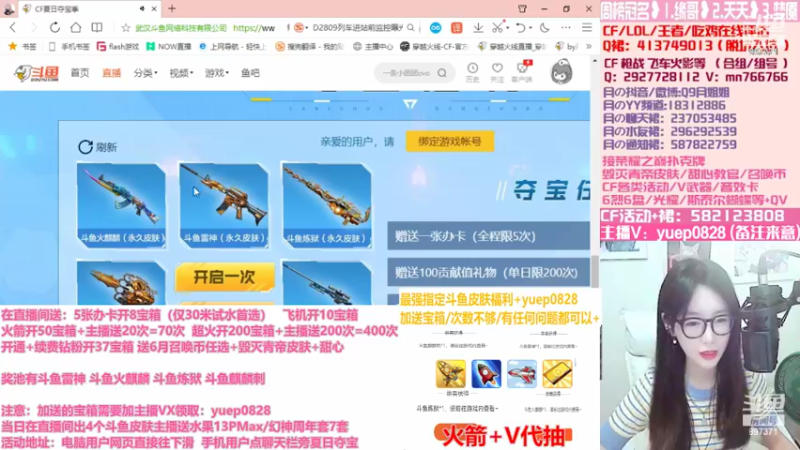Select the 直播 nav item
Screen dimensions: 800x450
click(111, 73)
